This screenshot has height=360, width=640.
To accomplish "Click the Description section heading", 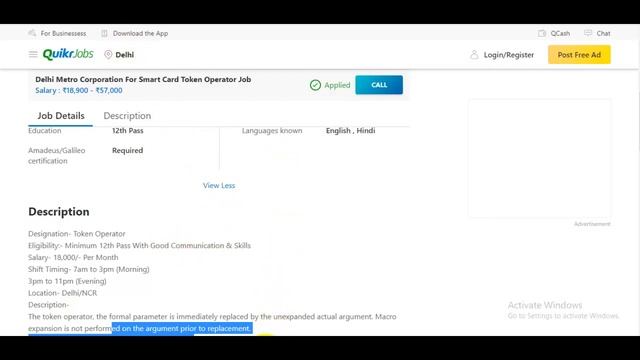I will [x=59, y=211].
